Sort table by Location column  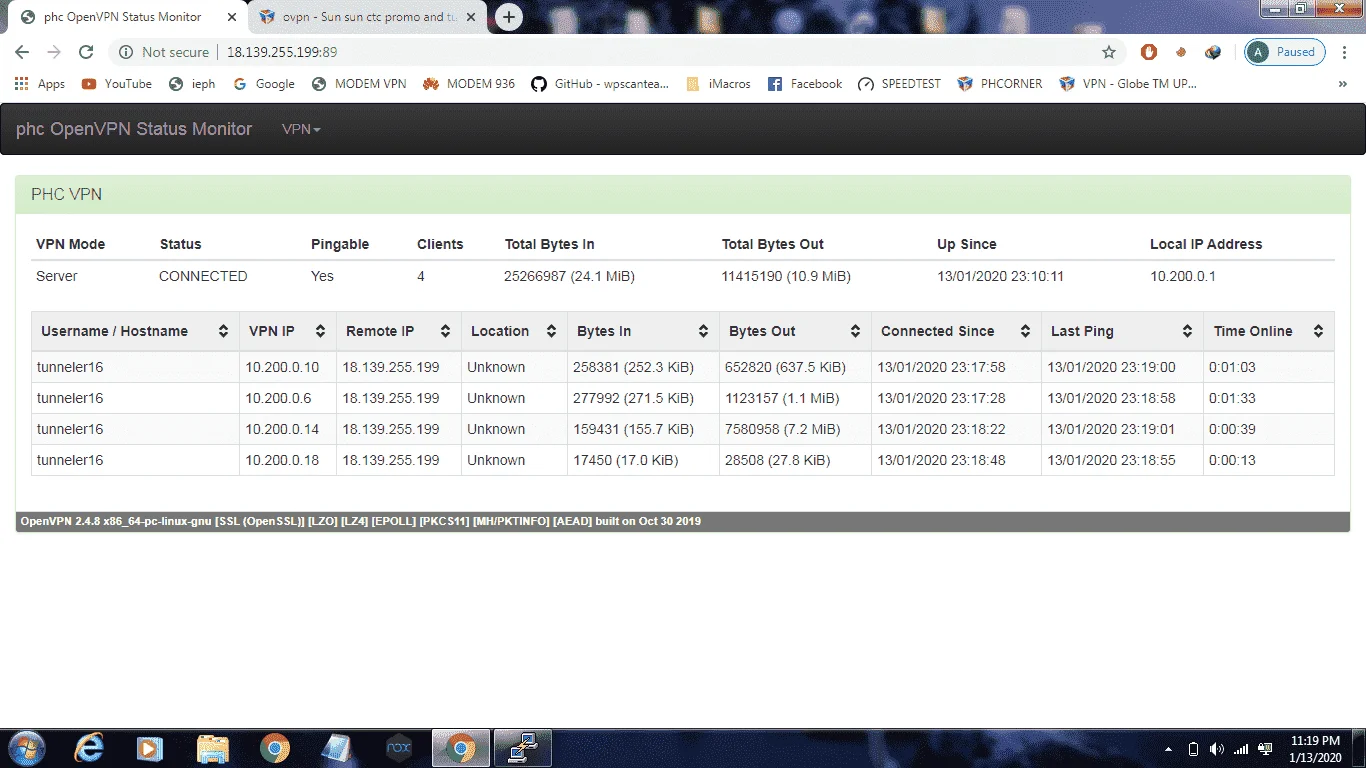coord(514,331)
